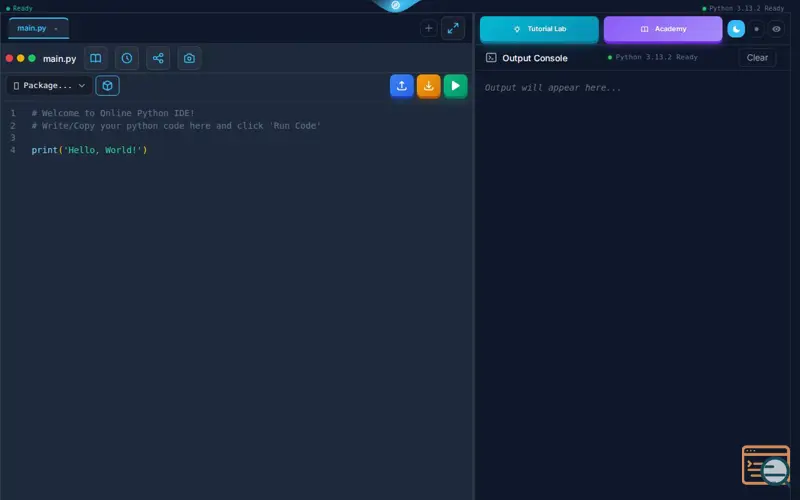
Task: Click the orange download code button
Action: (429, 86)
